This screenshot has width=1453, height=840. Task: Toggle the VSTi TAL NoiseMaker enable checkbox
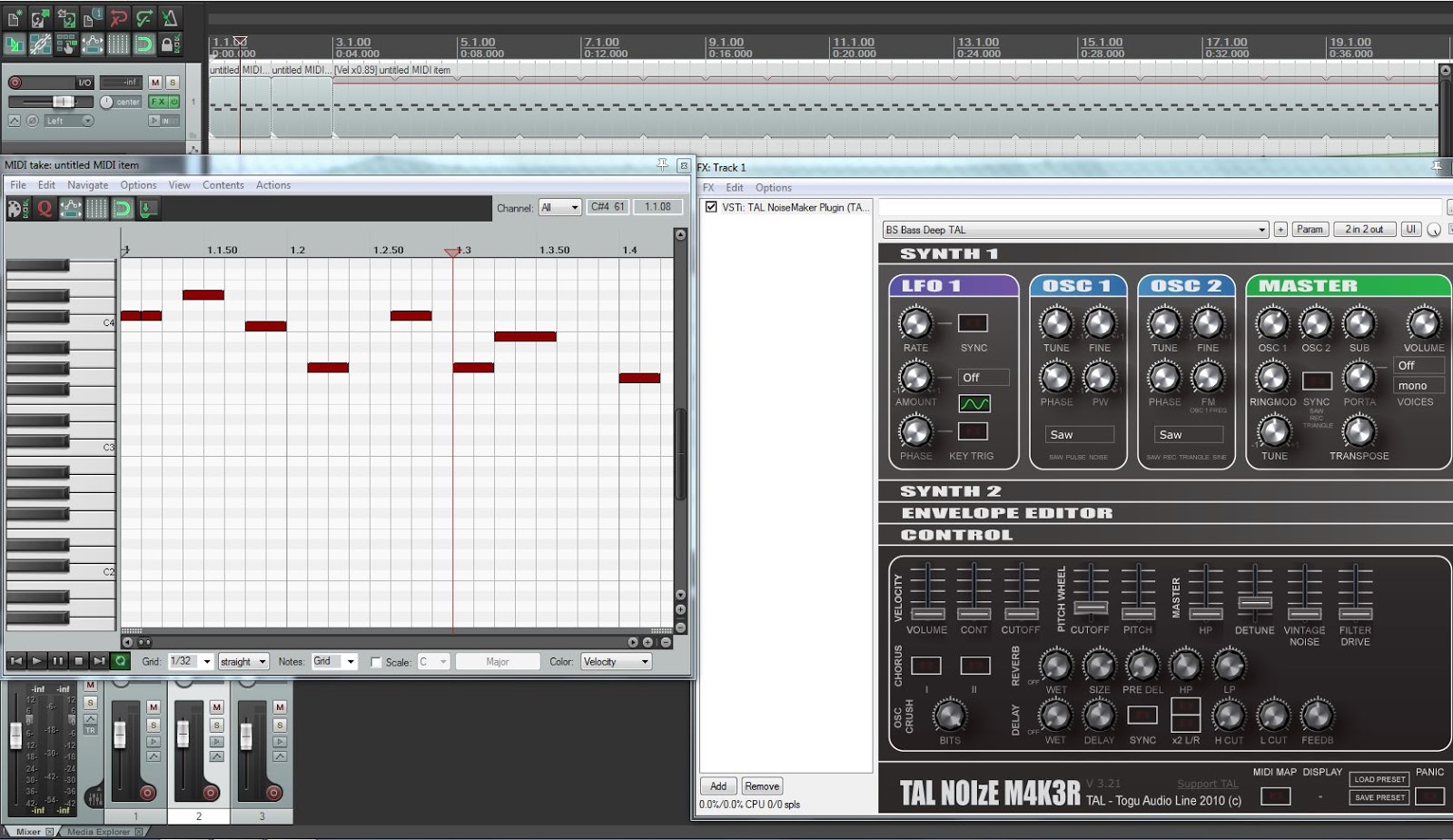(x=710, y=206)
